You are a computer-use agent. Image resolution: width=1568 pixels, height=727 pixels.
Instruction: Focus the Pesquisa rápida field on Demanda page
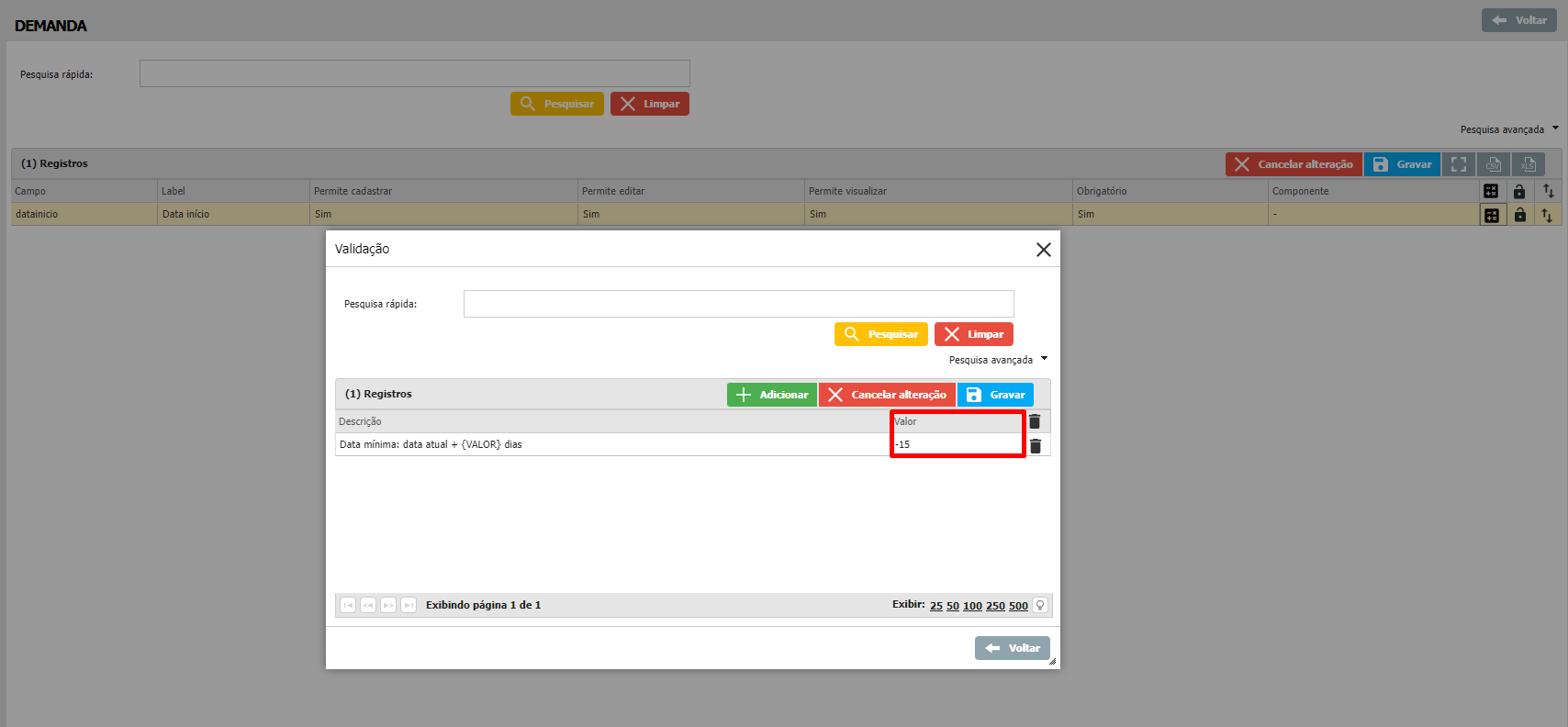[x=414, y=73]
